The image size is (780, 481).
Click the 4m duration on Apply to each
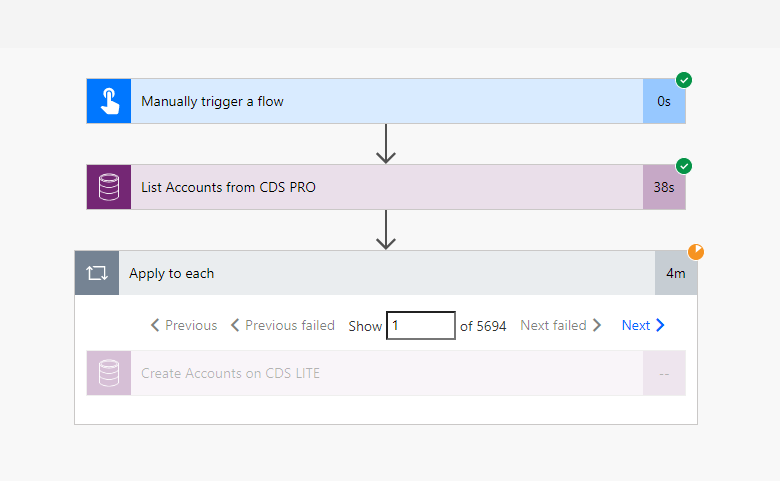(x=676, y=273)
